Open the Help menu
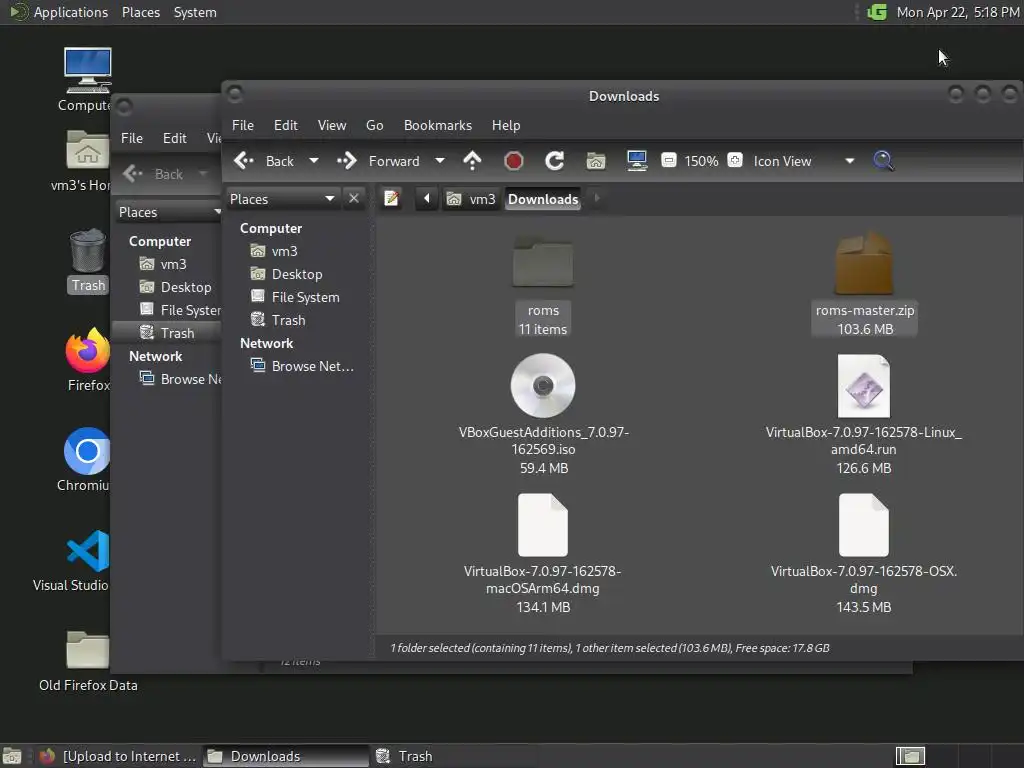1024x768 pixels. pos(506,125)
